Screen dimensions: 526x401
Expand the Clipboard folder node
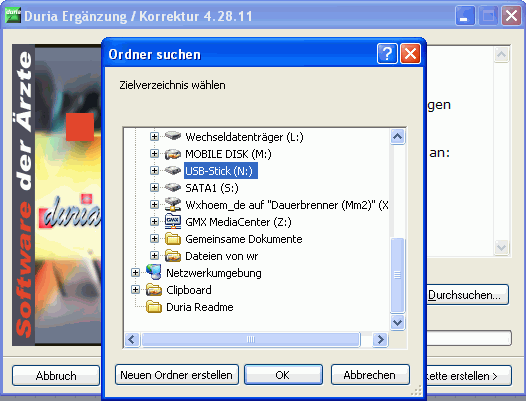pos(135,289)
